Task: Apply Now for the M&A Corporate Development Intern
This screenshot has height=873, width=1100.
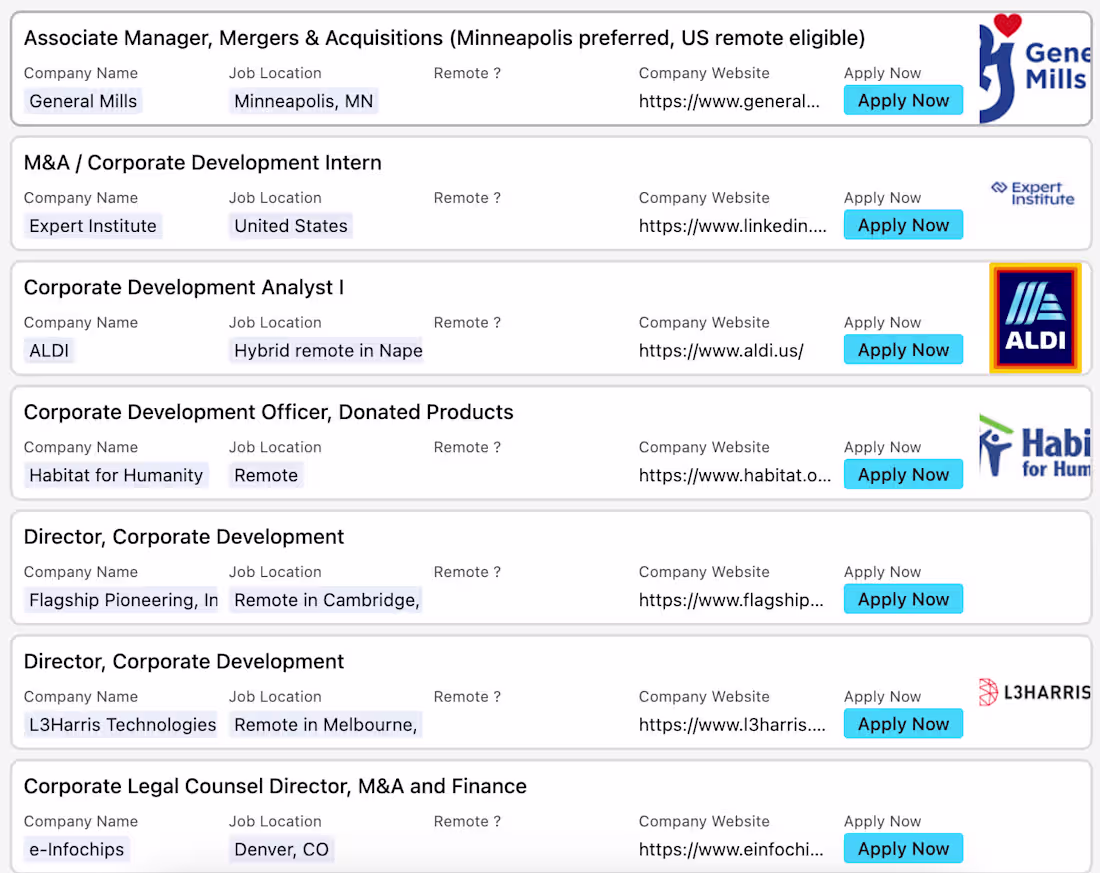Action: point(903,224)
